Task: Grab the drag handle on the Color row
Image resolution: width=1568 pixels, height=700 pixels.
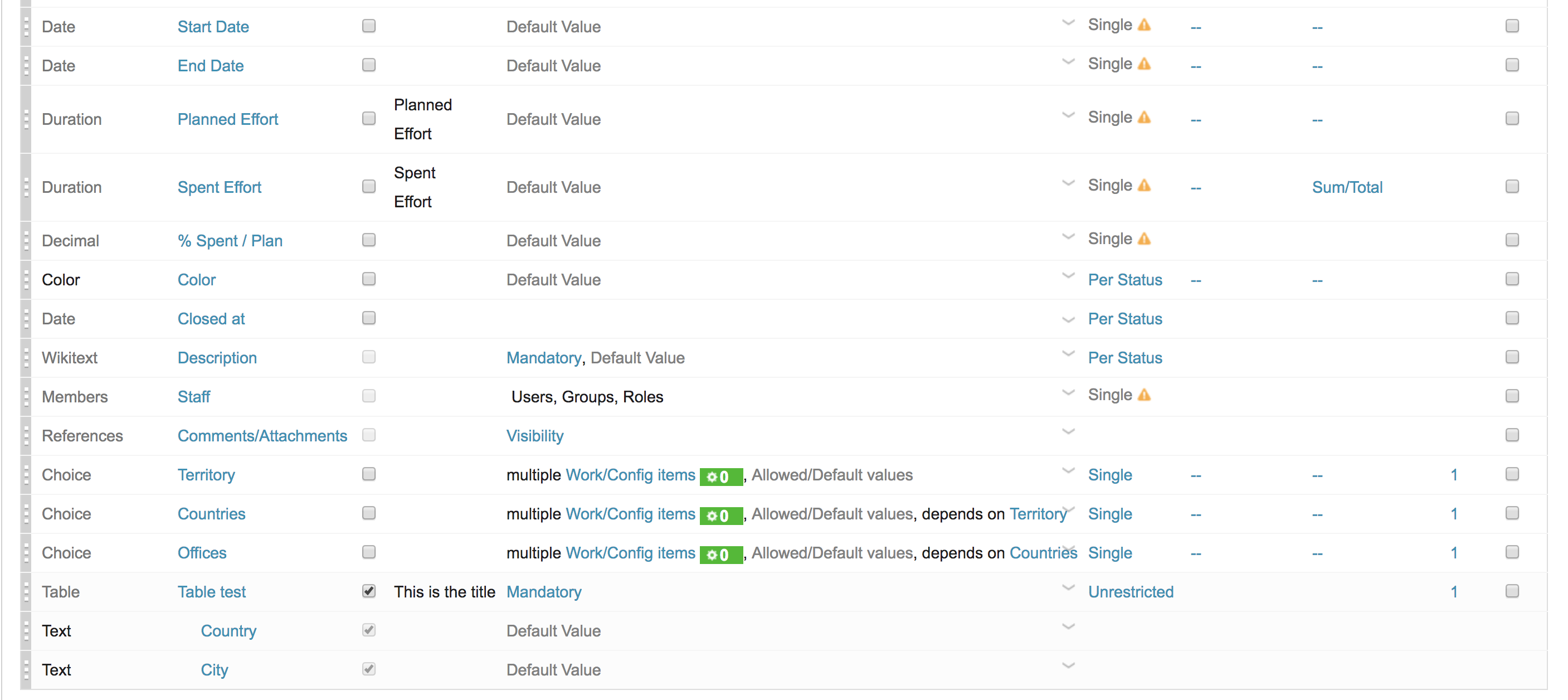Action: click(x=26, y=279)
